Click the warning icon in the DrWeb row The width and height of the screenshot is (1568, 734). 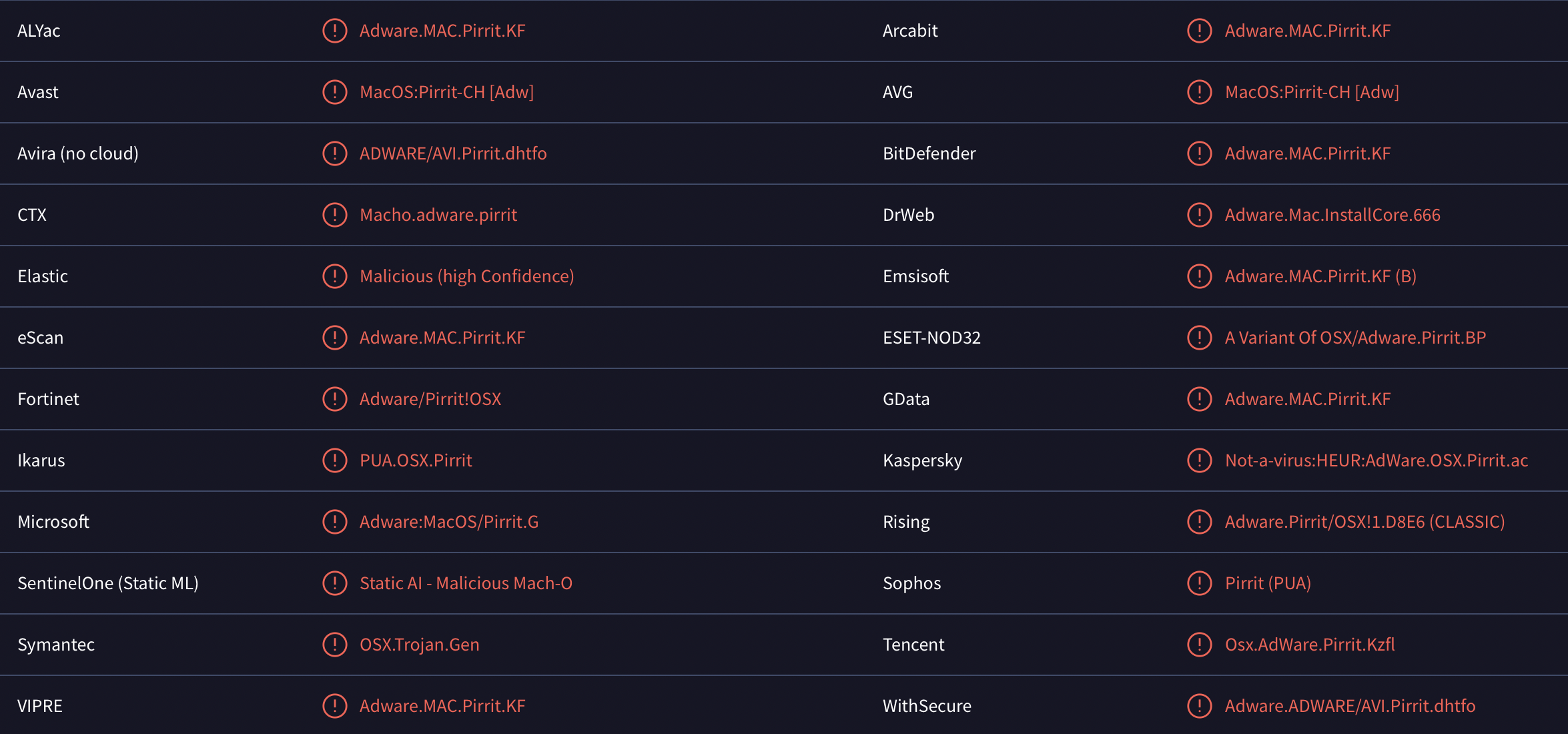click(x=1199, y=215)
